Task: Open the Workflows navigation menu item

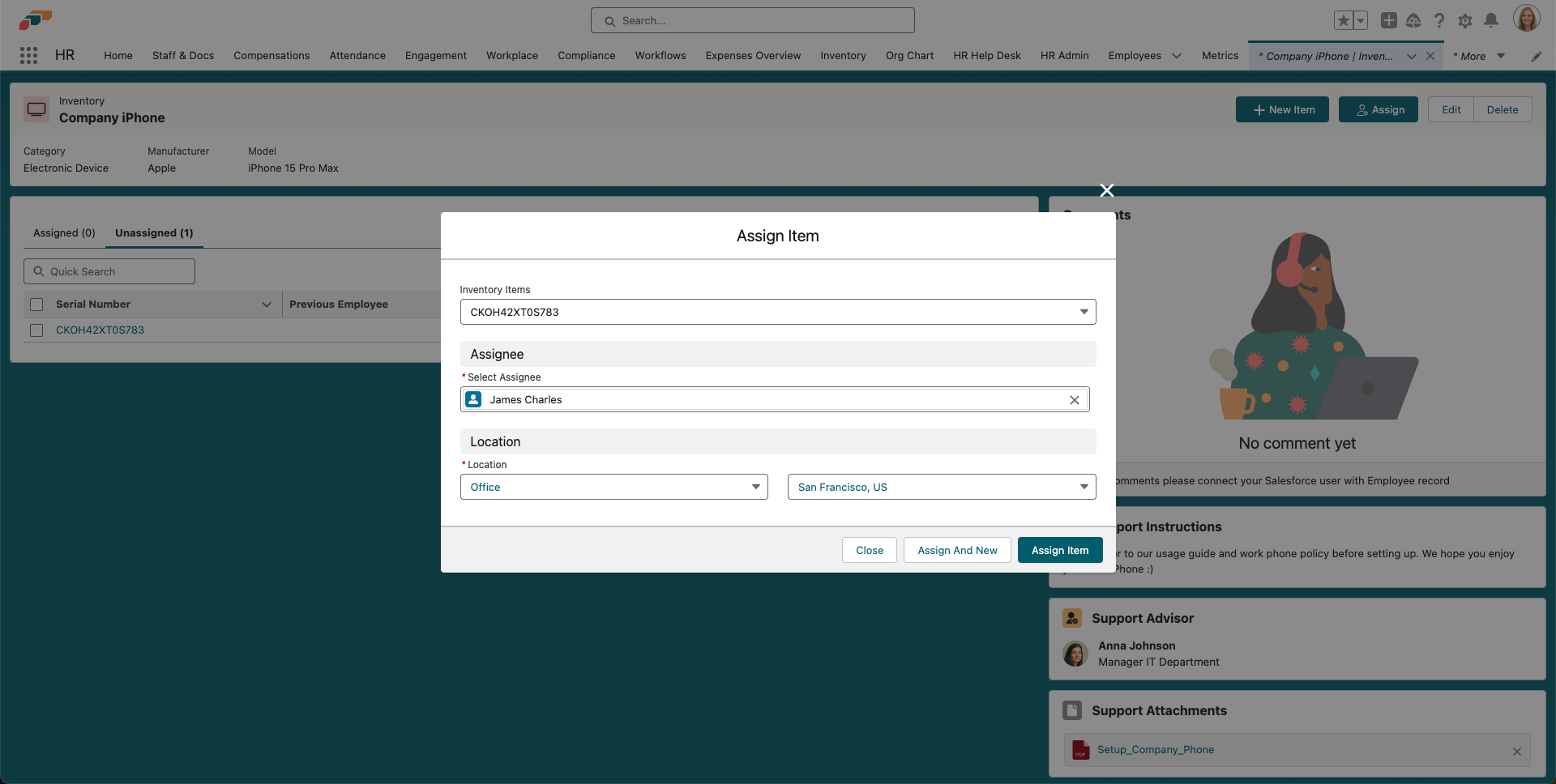Action: tap(660, 55)
